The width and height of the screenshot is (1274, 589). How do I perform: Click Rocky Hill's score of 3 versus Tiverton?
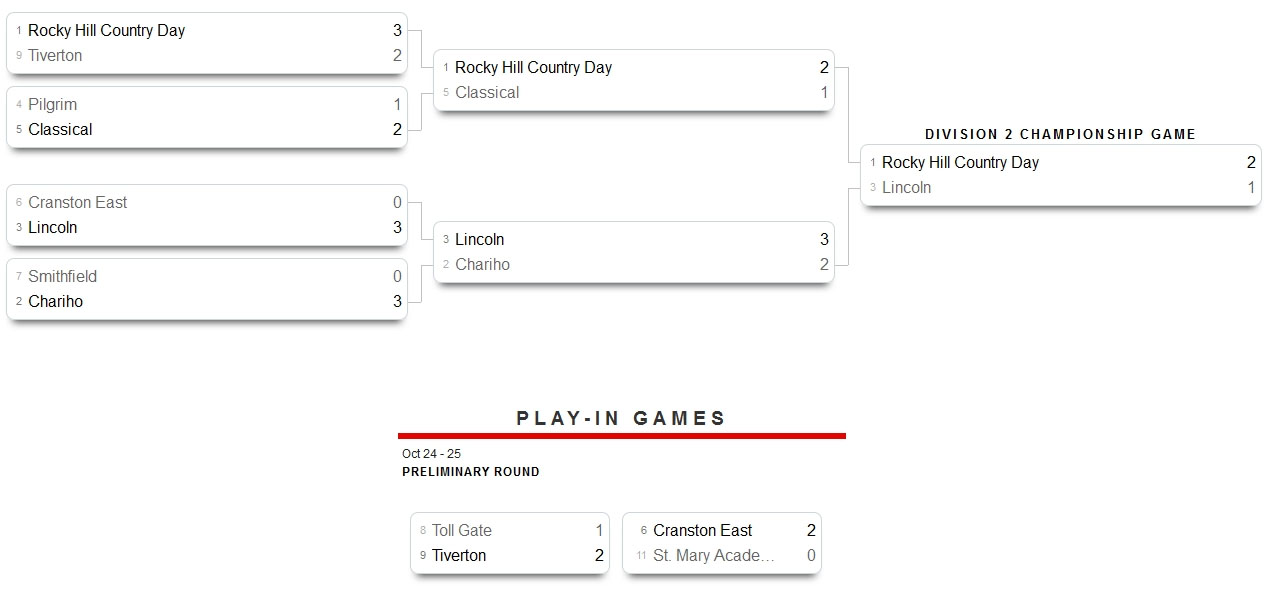pos(397,31)
